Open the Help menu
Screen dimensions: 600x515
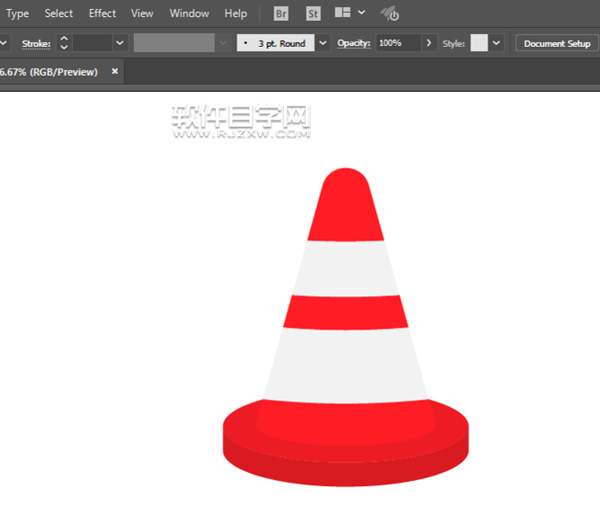click(236, 14)
